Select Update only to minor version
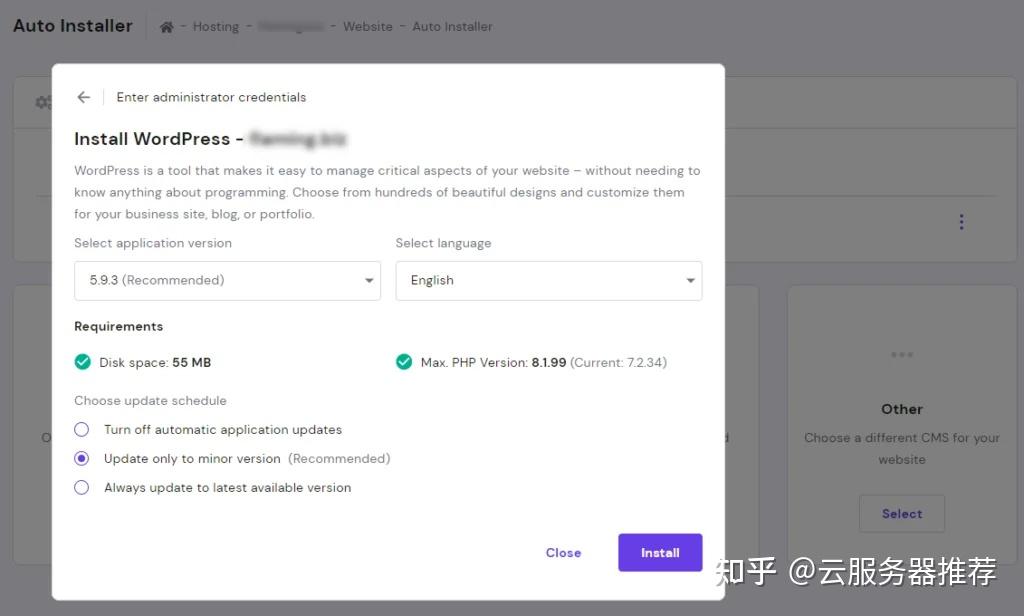This screenshot has width=1024, height=616. [x=82, y=459]
